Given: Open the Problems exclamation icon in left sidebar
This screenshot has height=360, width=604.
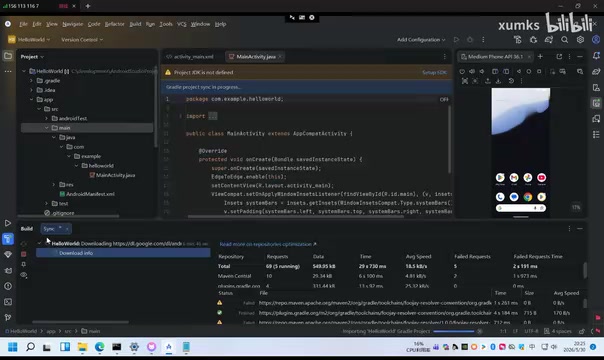Looking at the screenshot, I should (x=8, y=286).
